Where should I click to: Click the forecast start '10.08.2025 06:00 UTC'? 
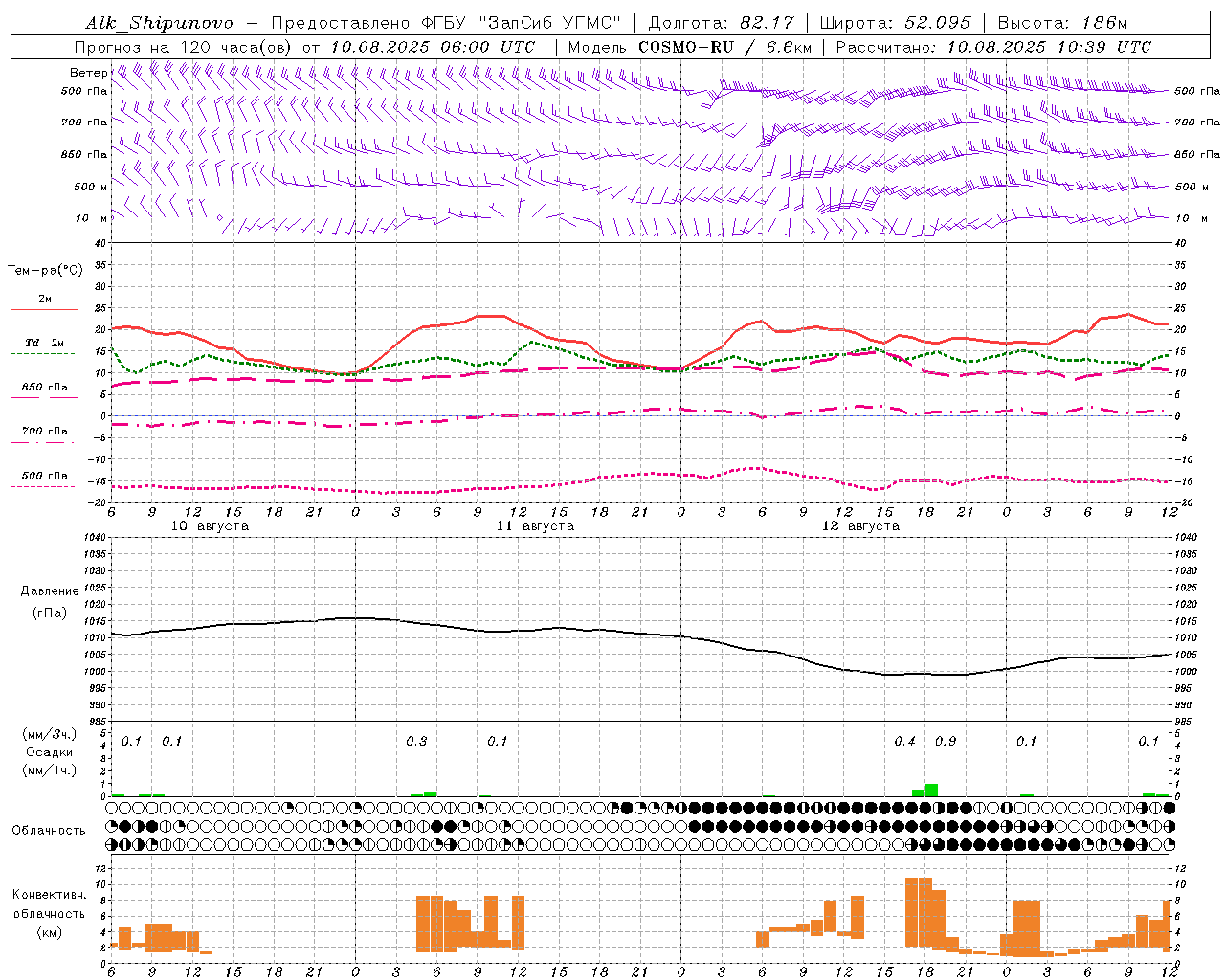click(x=433, y=47)
